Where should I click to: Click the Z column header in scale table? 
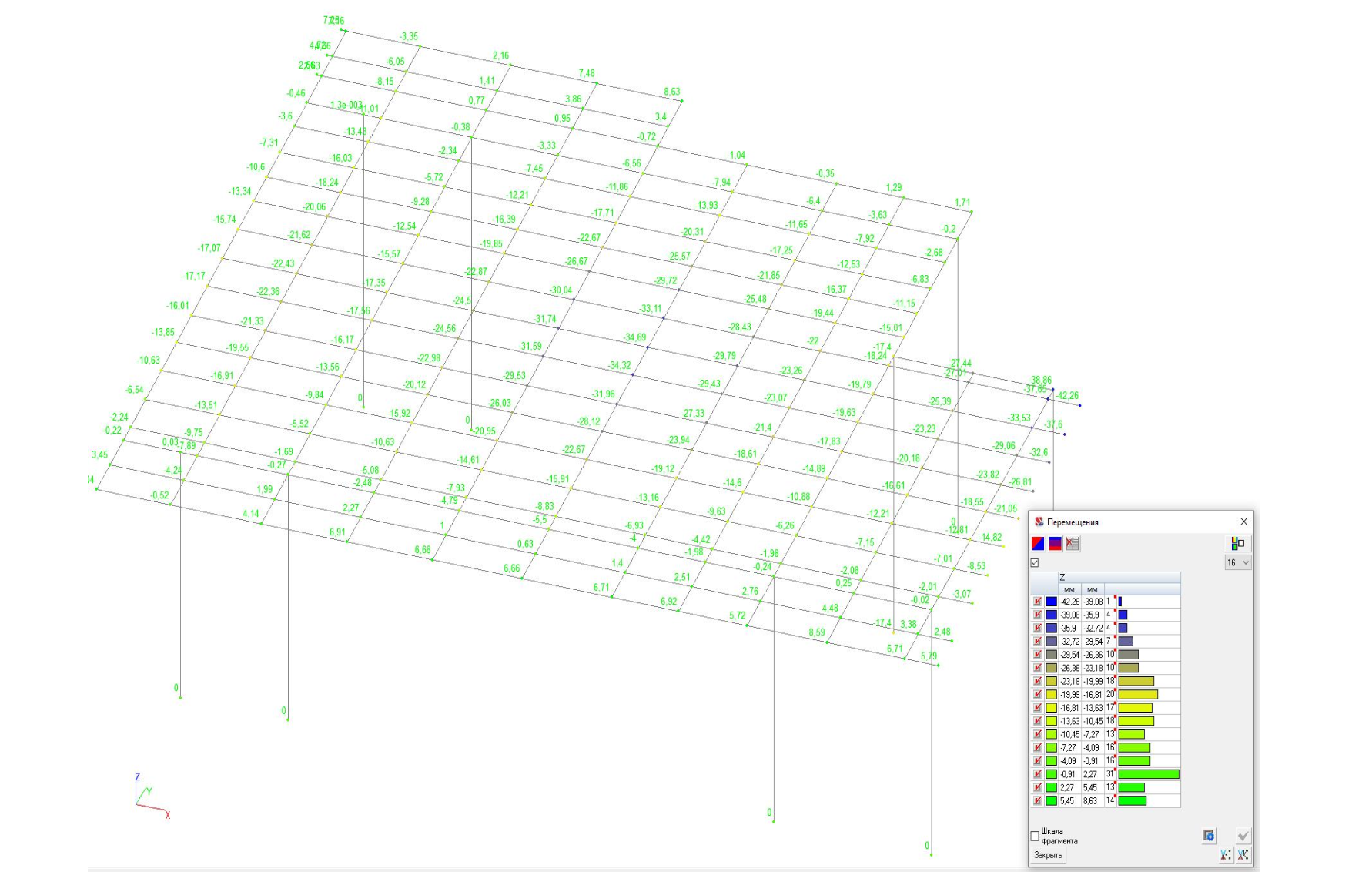[1119, 578]
